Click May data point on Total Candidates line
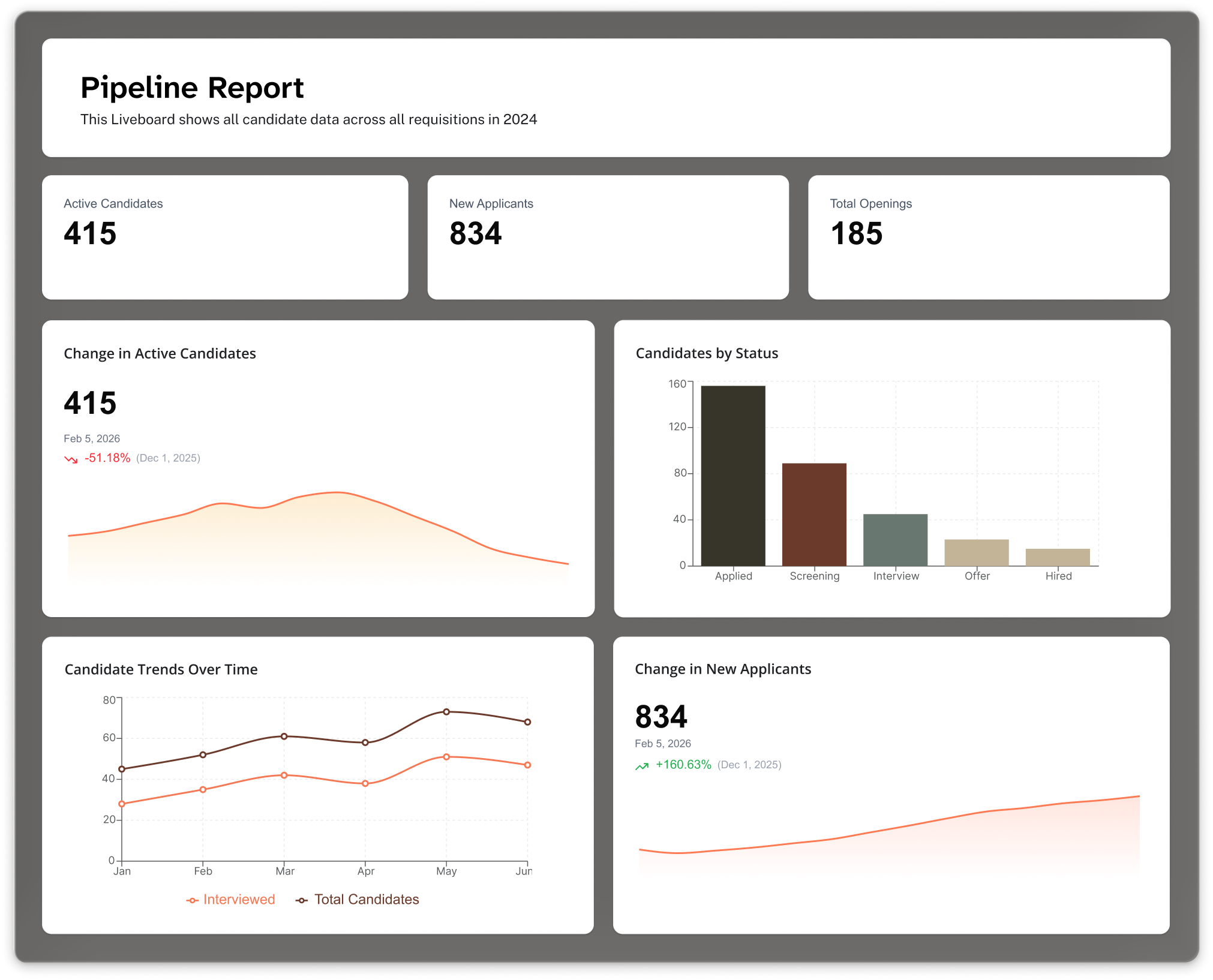 click(446, 712)
